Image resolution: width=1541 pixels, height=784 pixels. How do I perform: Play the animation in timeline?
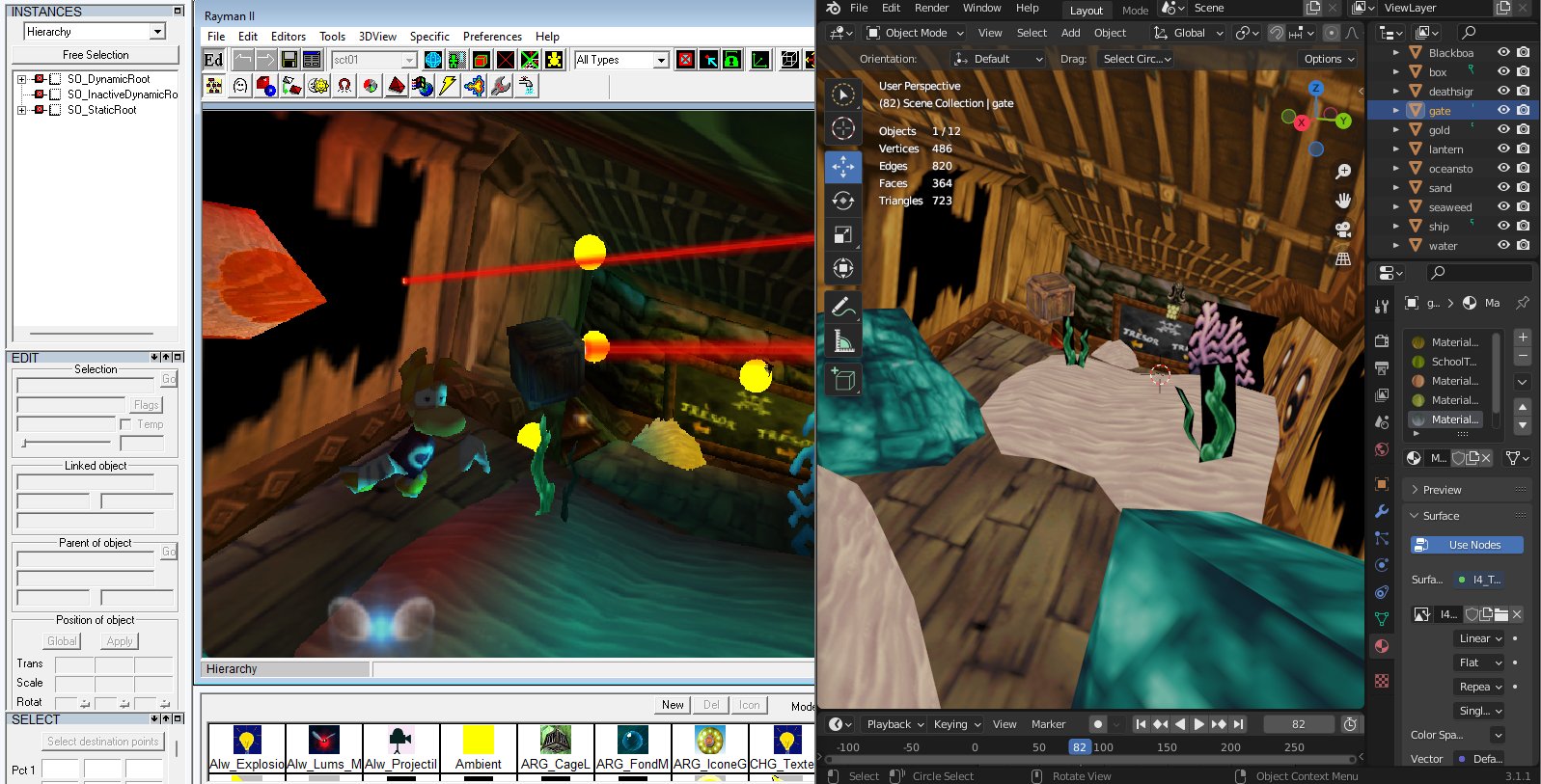point(1198,724)
